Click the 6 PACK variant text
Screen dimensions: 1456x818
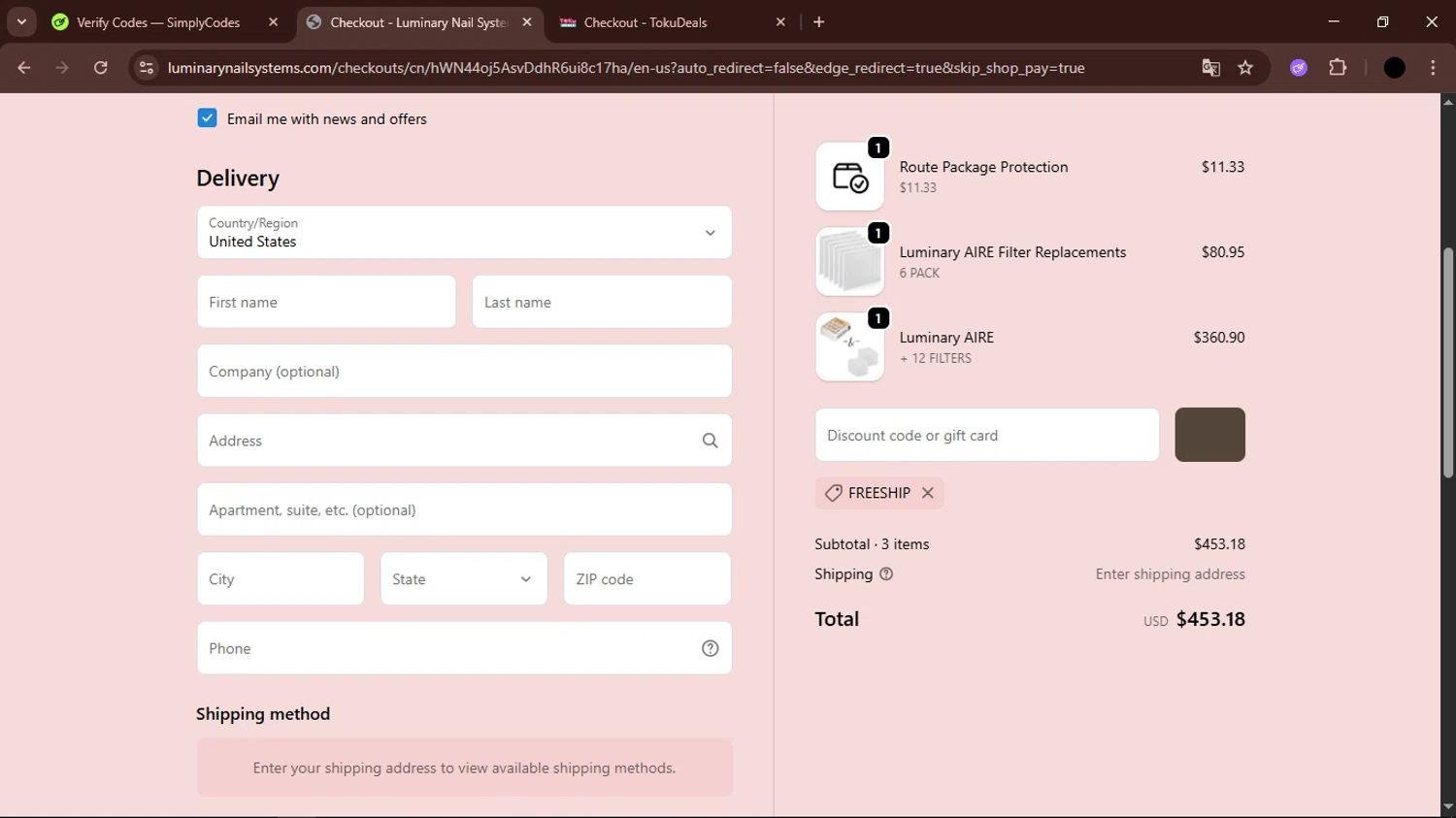pos(919,274)
